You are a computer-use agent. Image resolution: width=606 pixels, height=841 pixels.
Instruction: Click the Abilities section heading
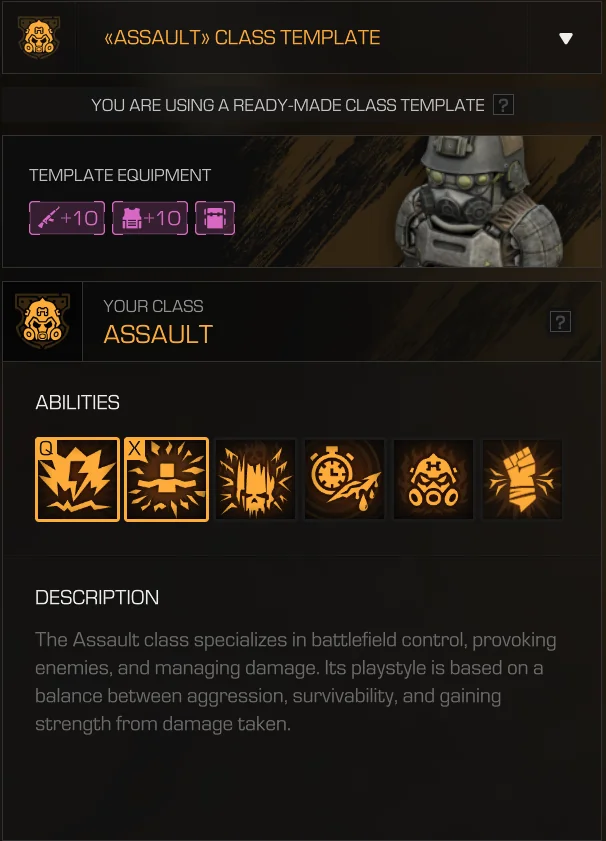pyautogui.click(x=77, y=402)
